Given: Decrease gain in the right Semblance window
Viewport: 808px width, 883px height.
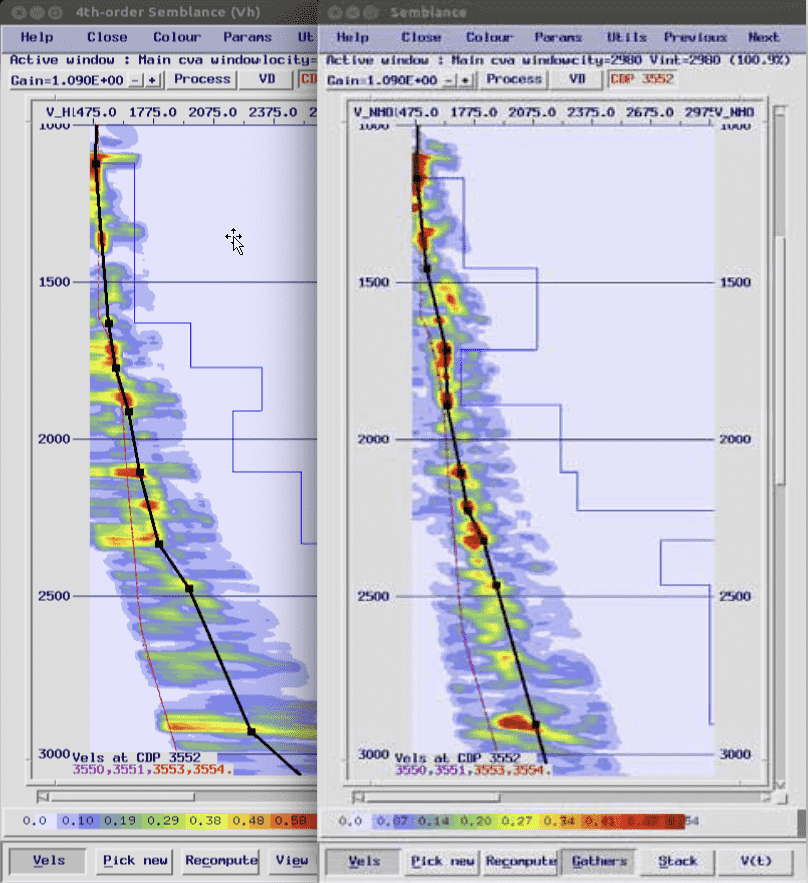Looking at the screenshot, I should pos(449,80).
